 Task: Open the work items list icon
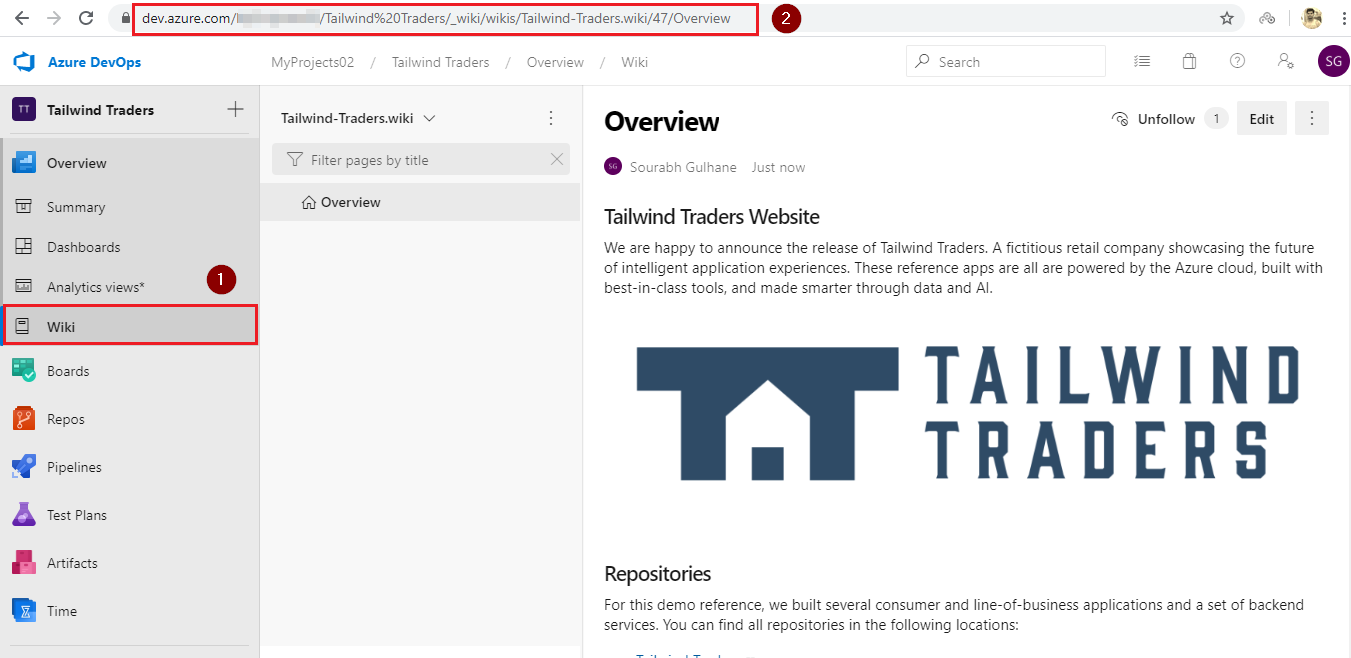pyautogui.click(x=1142, y=61)
